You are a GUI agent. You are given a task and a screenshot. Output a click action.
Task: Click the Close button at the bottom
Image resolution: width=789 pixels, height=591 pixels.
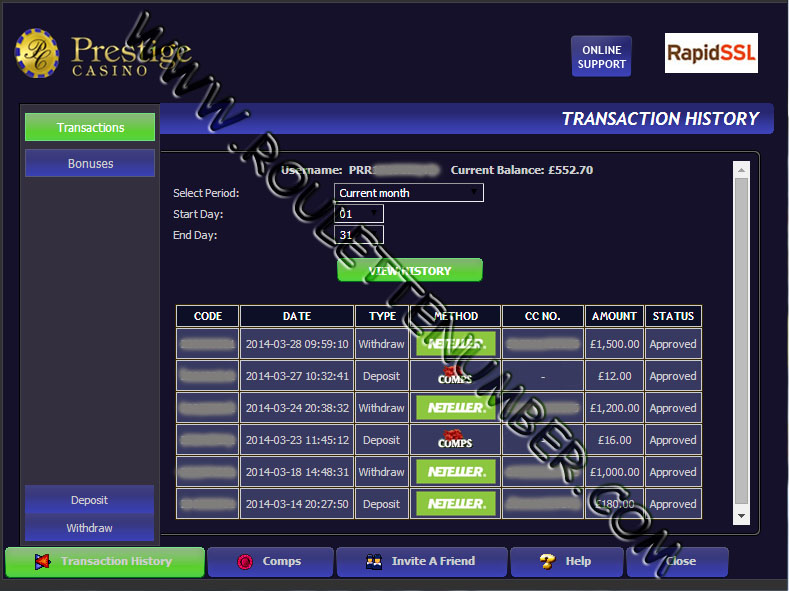(678, 561)
